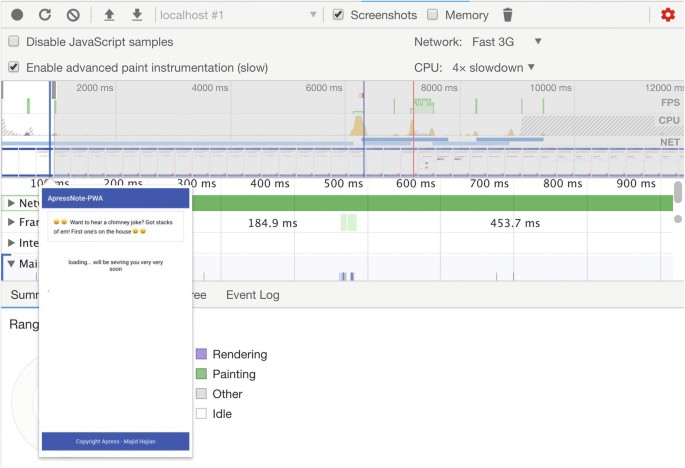The width and height of the screenshot is (685, 468).
Task: Click the 10000 ms overview label
Action: (550, 88)
